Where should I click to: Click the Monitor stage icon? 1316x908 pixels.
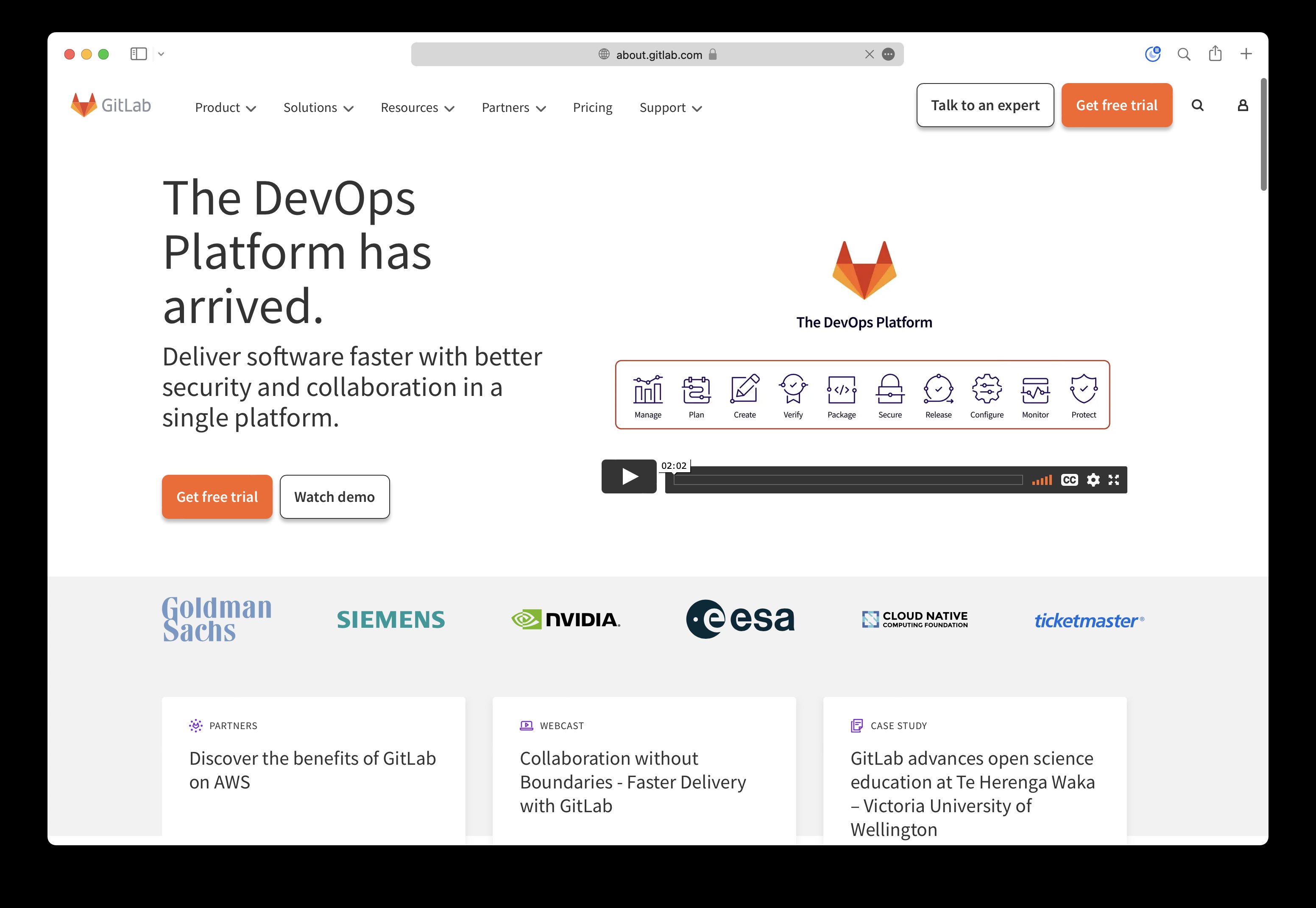click(1035, 390)
